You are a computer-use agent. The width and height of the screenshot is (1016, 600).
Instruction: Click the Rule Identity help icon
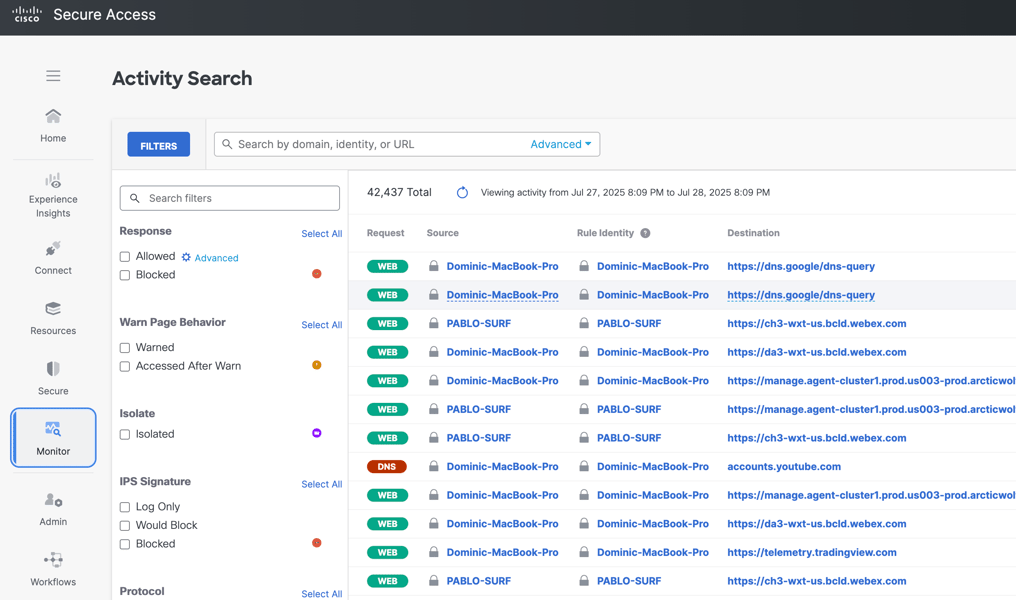tap(645, 233)
